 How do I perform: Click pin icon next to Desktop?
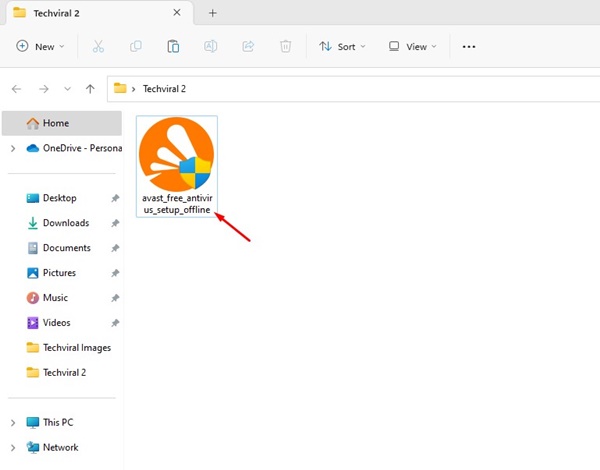click(115, 198)
